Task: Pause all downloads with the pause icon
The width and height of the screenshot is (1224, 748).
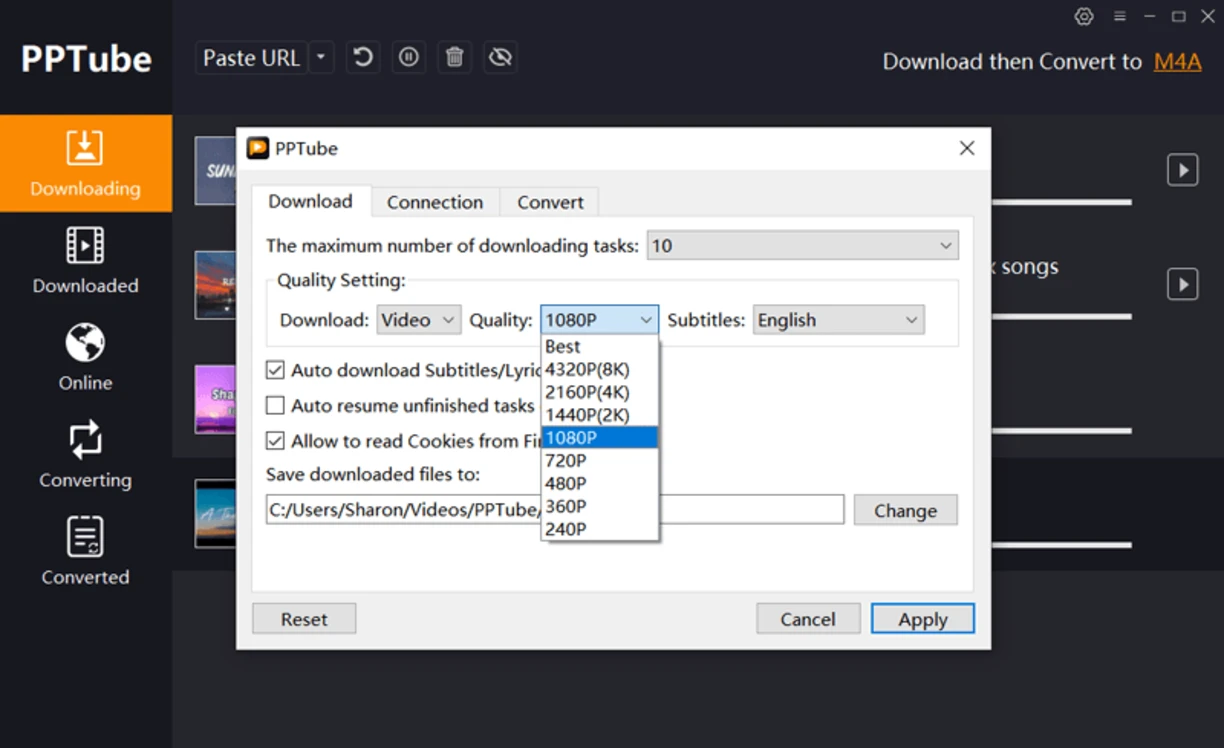Action: [408, 58]
